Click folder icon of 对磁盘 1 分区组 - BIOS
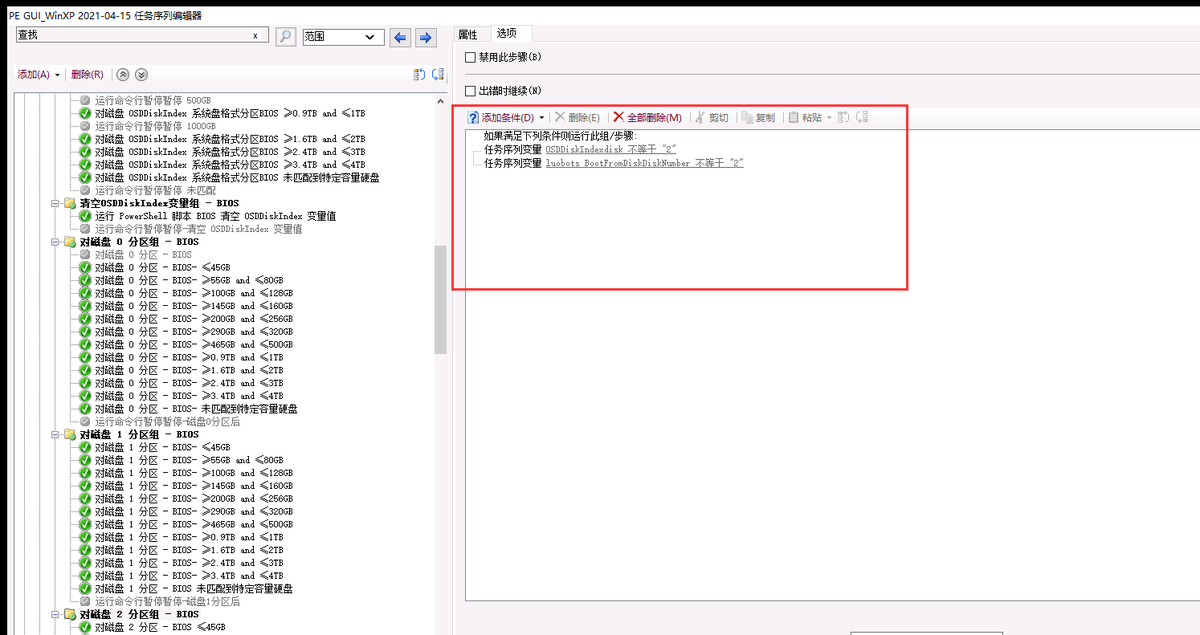Image resolution: width=1200 pixels, height=635 pixels. click(x=70, y=435)
